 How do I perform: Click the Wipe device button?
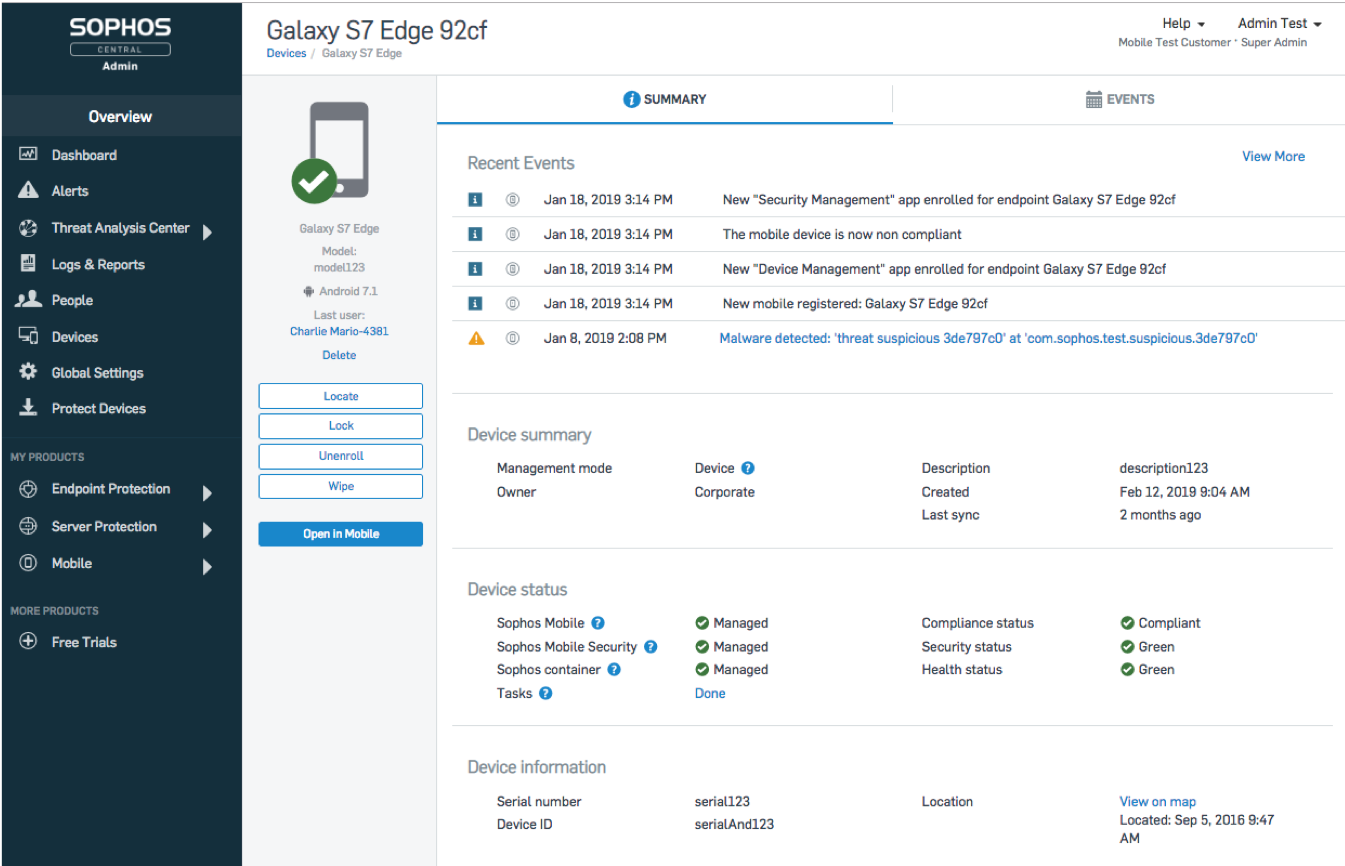click(340, 486)
